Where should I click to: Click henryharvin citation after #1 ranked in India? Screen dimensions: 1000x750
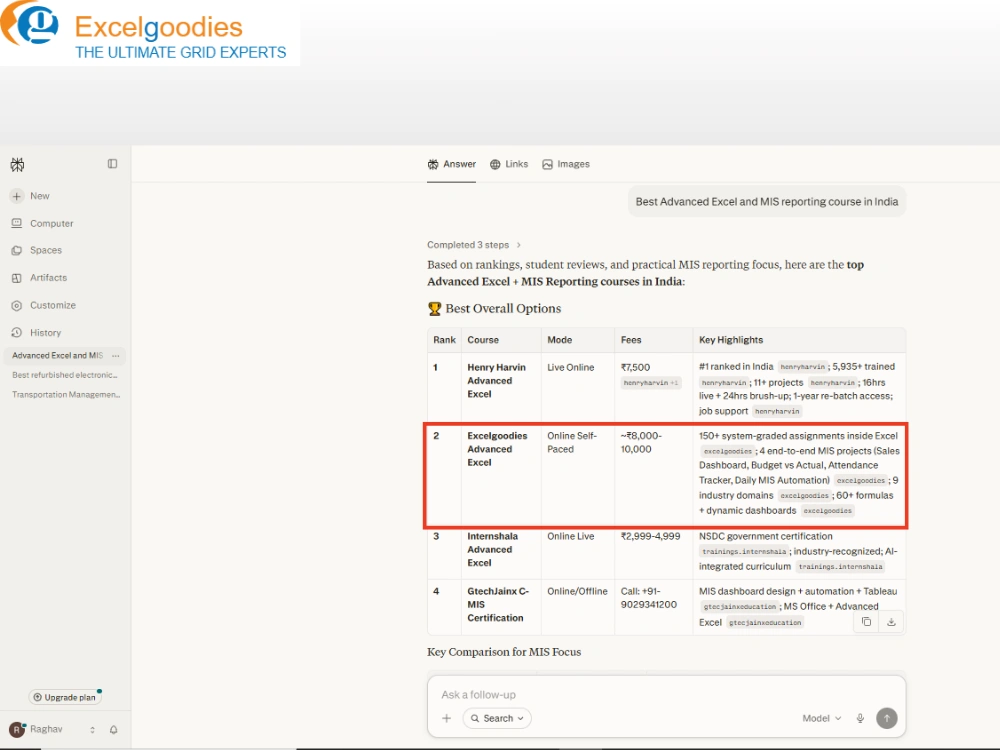point(802,367)
